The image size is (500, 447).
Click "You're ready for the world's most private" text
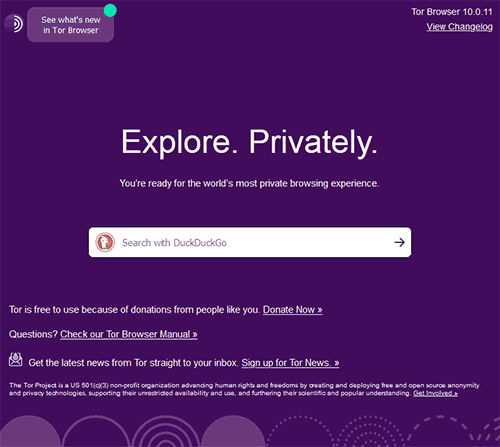point(249,184)
